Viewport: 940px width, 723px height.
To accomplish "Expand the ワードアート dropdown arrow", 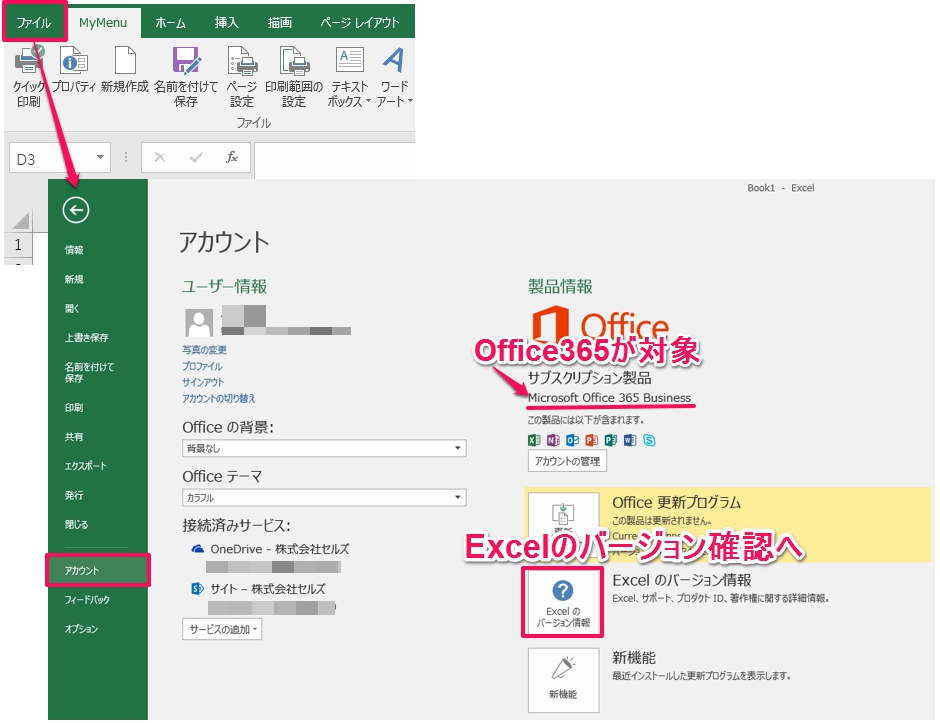I will (410, 101).
